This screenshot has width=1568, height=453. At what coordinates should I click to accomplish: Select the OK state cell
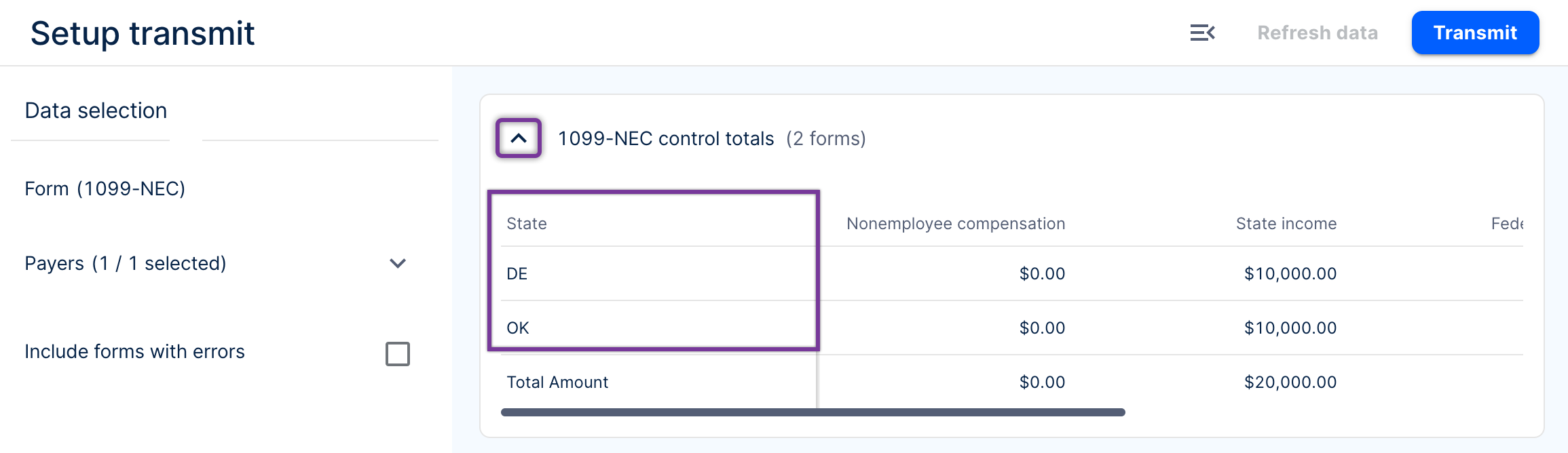pos(517,328)
